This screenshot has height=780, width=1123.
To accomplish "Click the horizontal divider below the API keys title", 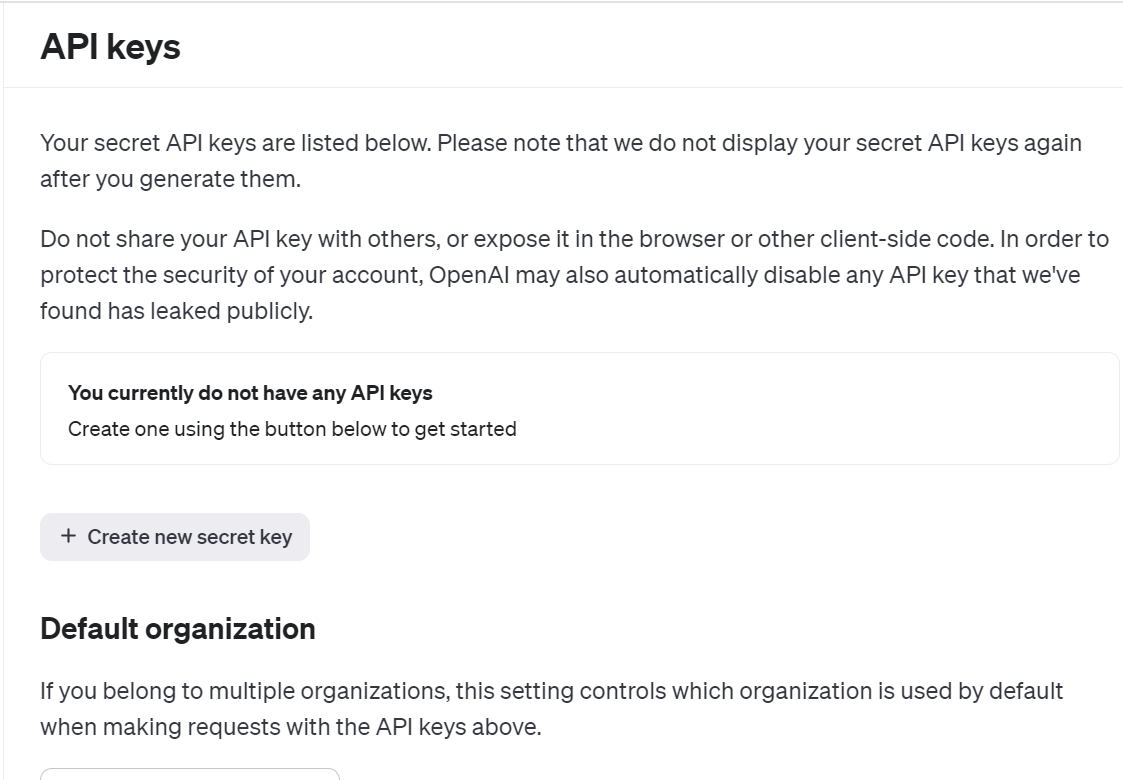I will [x=563, y=87].
